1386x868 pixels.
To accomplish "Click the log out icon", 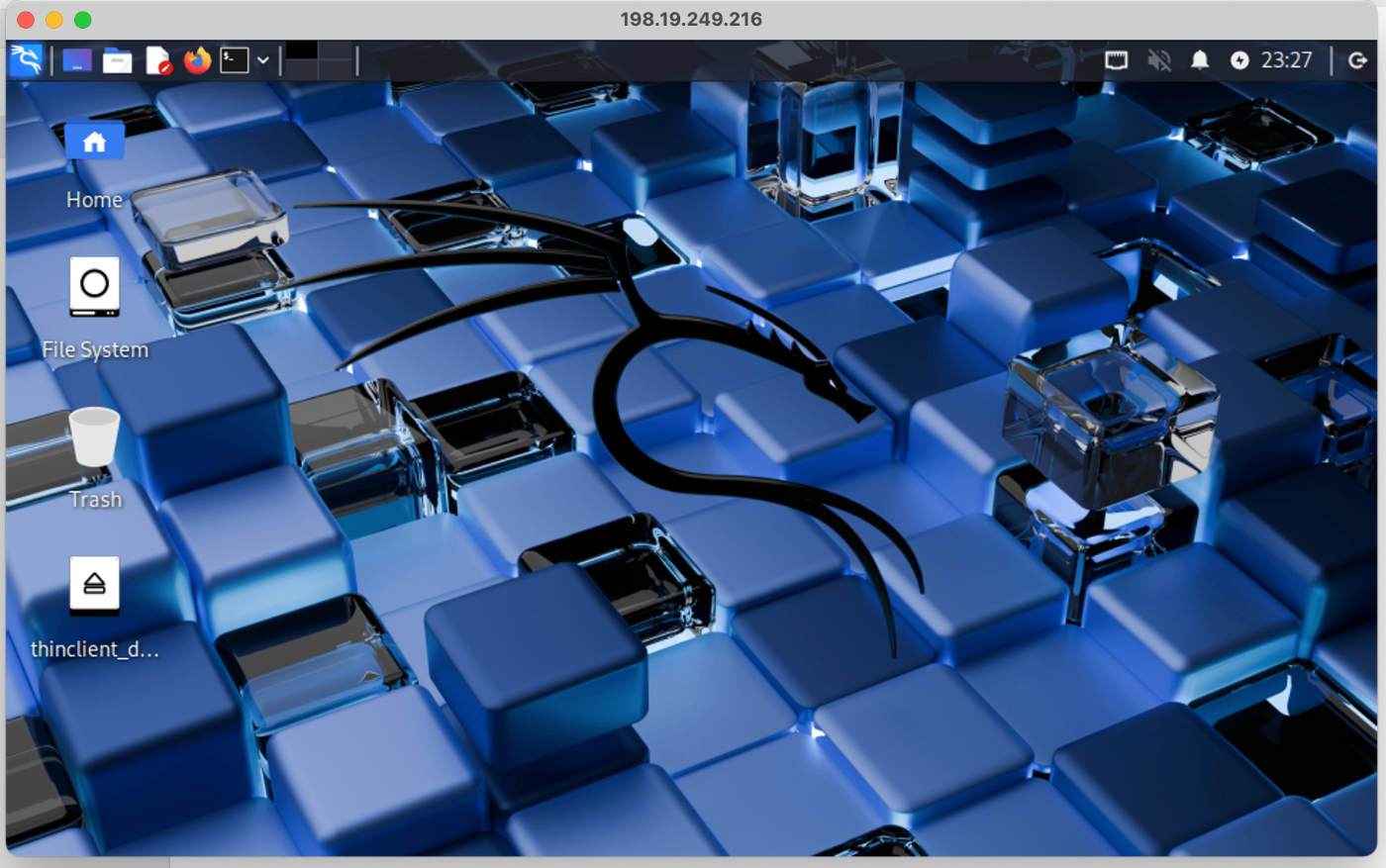I will (1358, 60).
